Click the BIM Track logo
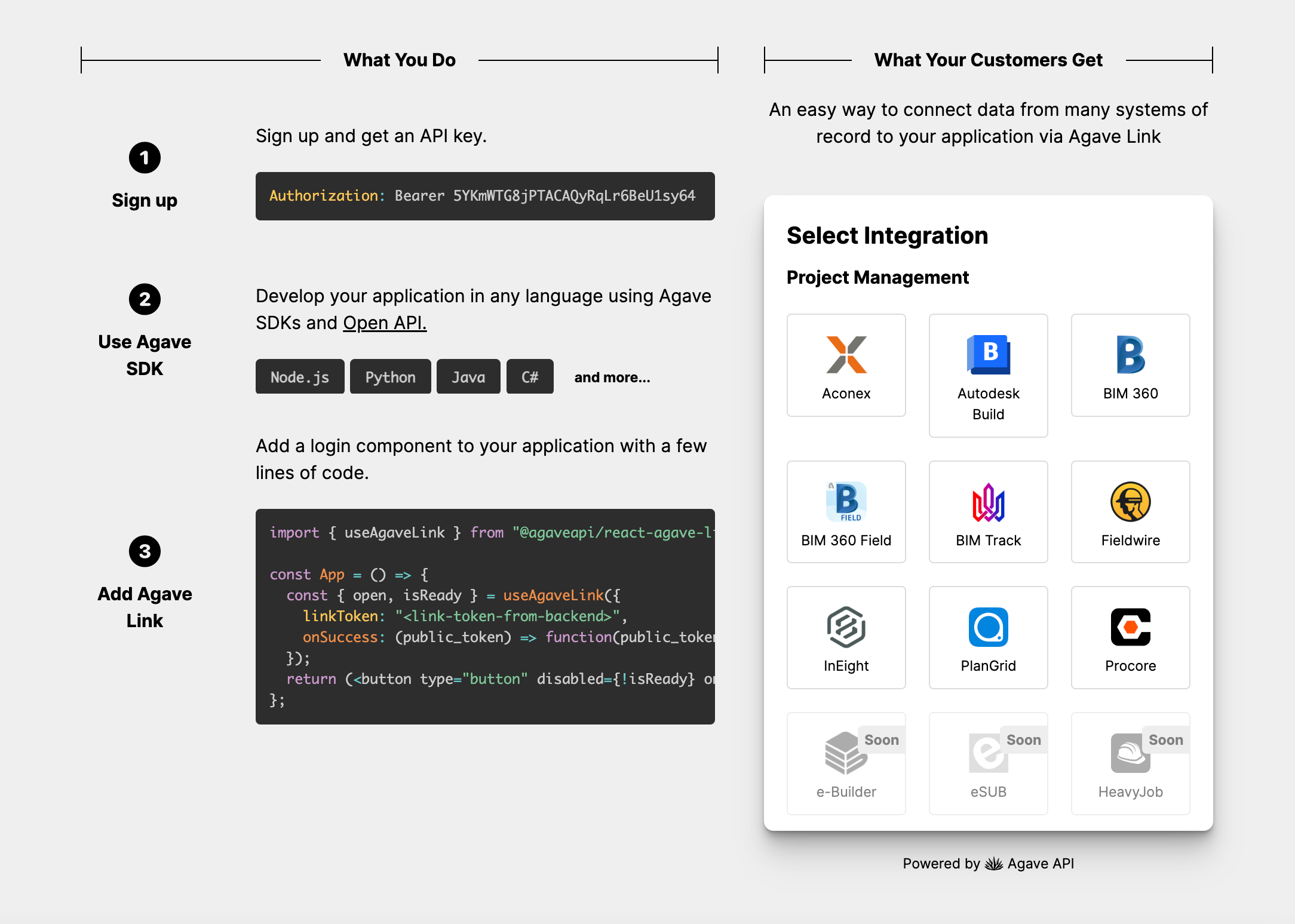 coord(988,502)
